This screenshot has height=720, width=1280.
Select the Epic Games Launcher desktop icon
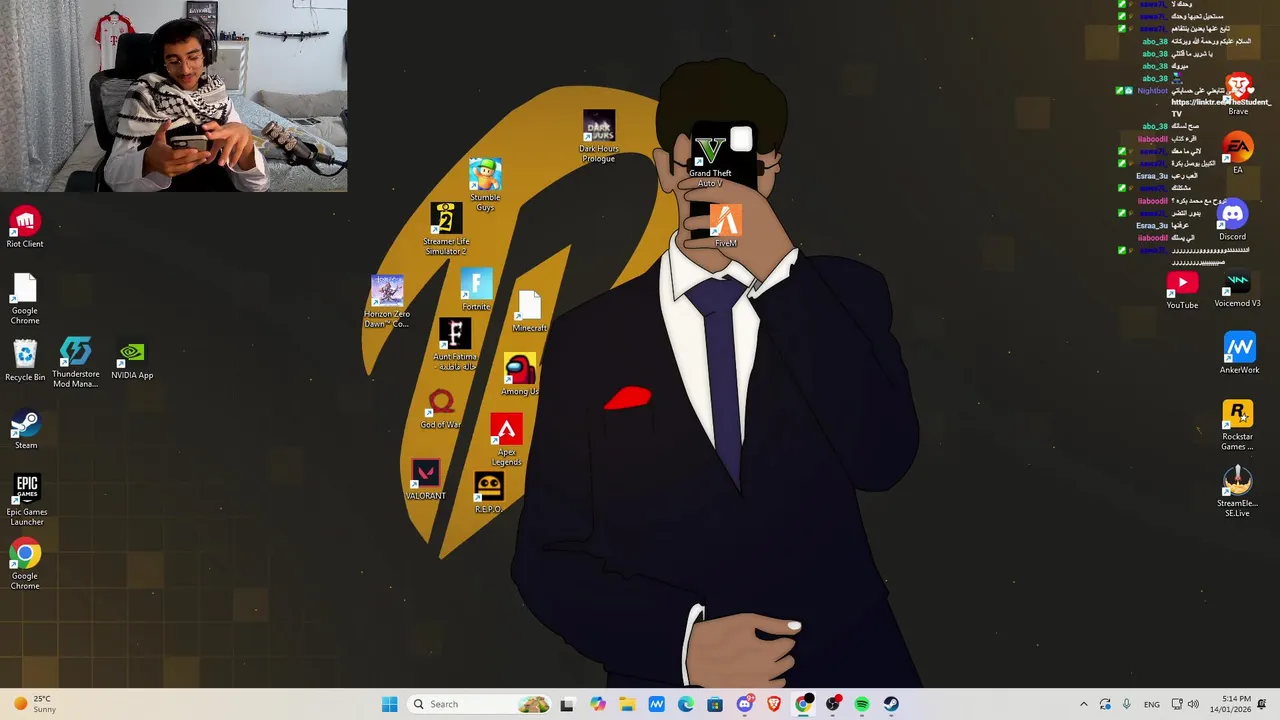pyautogui.click(x=27, y=500)
